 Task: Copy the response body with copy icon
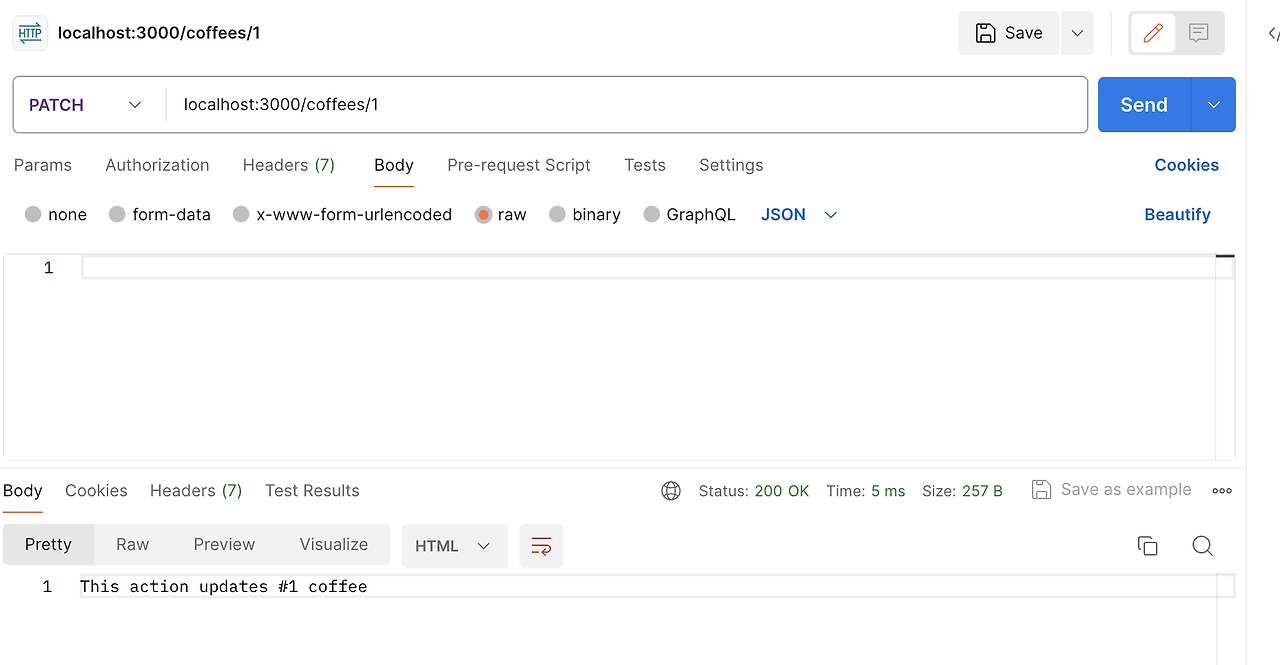coord(1148,546)
